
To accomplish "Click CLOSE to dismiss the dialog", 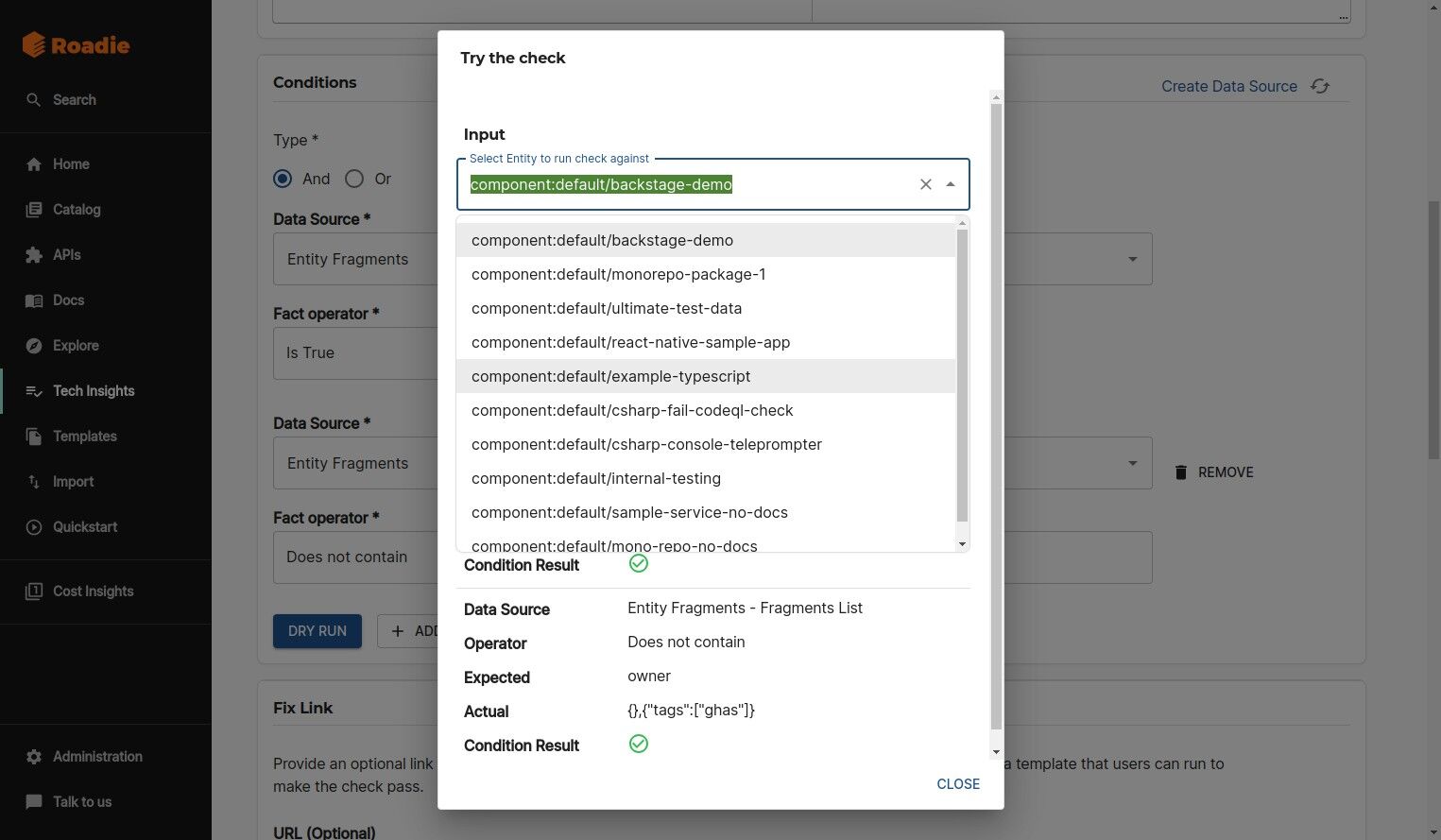I will point(957,784).
